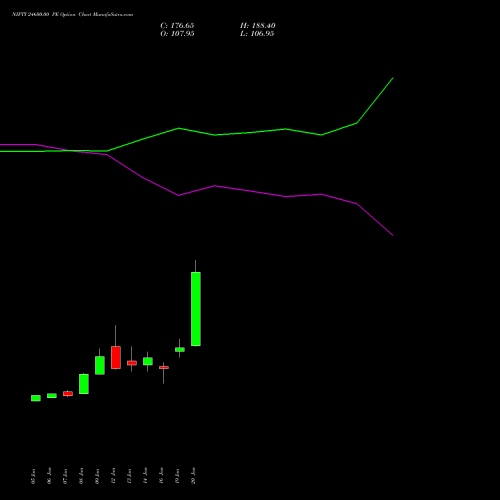
Task: Select the small green candle for 19 Jan
Action: 180,349
